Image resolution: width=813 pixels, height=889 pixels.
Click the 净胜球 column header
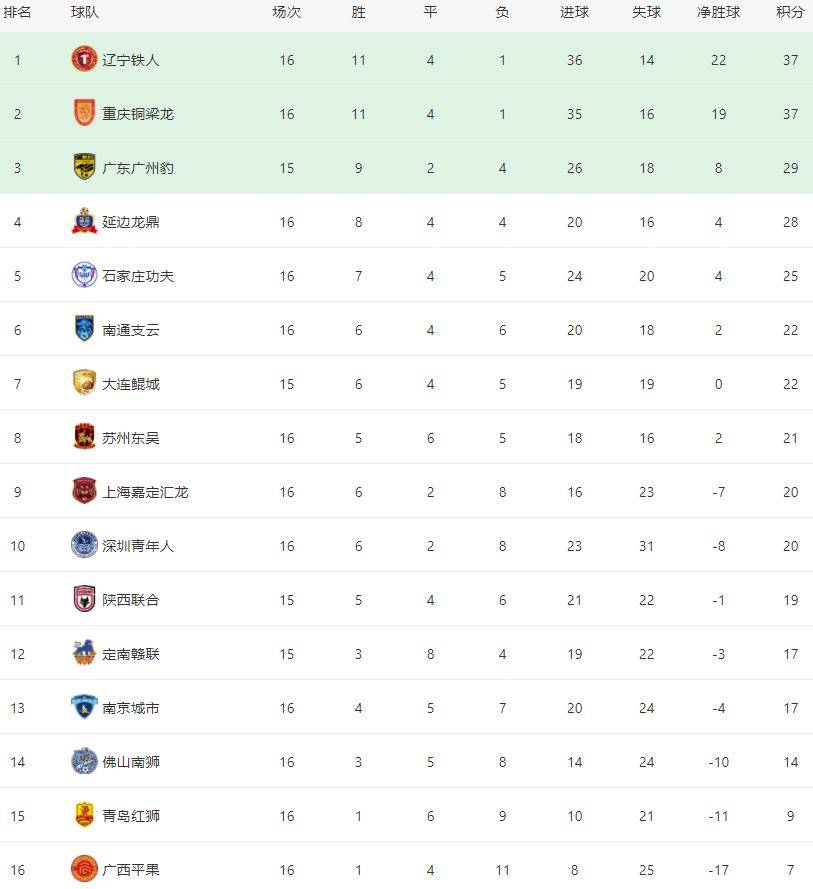(718, 12)
